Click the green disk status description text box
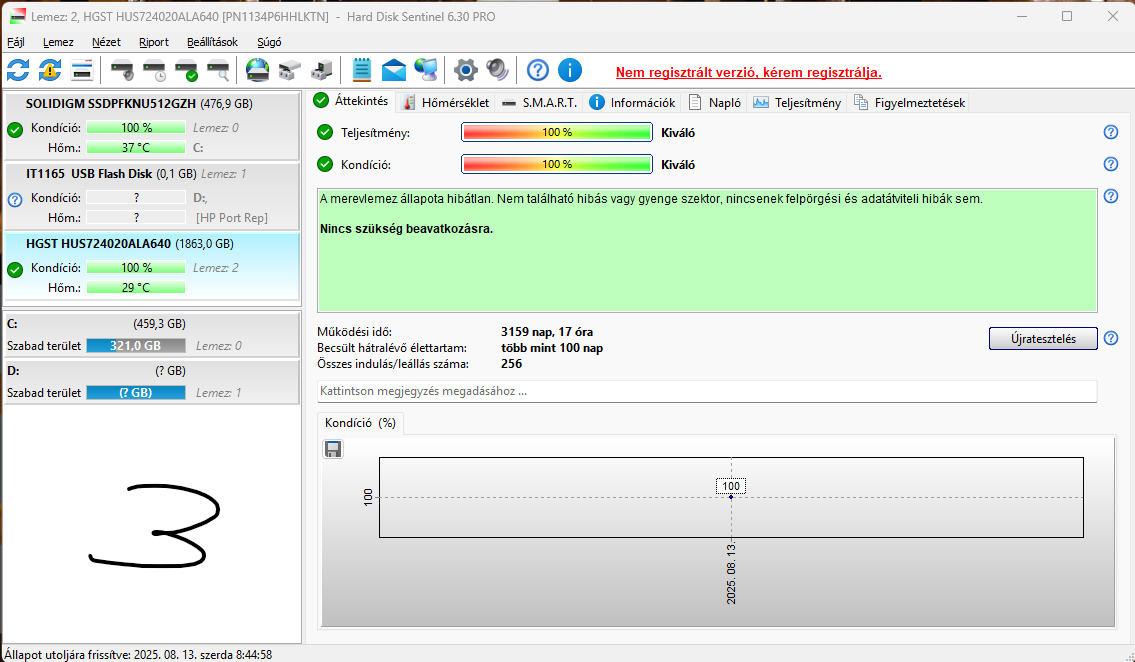This screenshot has height=662, width=1135. [x=707, y=250]
